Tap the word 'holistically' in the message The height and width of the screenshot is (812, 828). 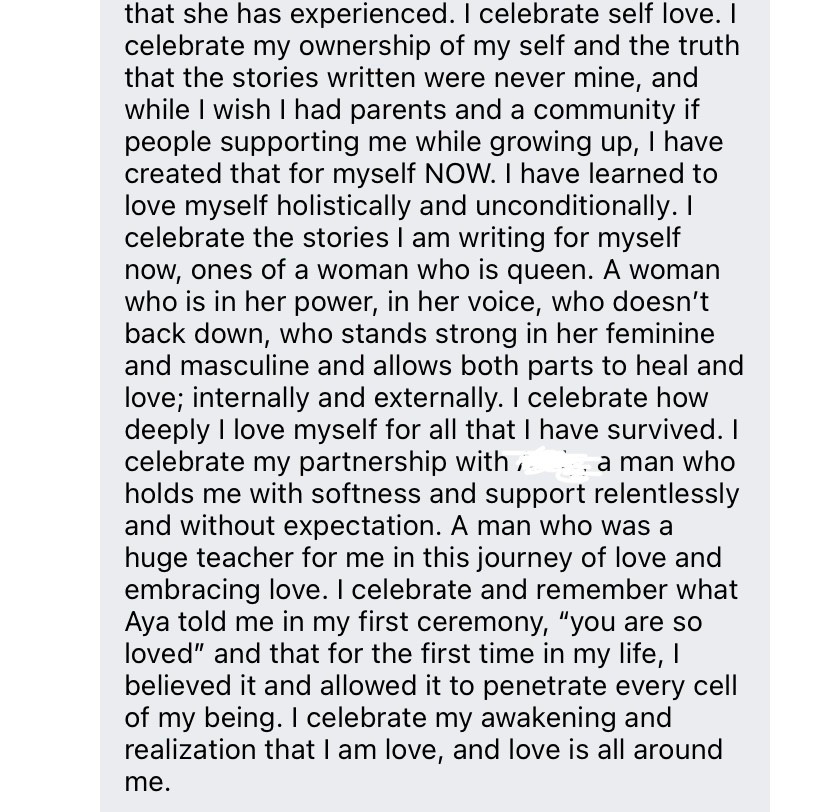coord(343,206)
